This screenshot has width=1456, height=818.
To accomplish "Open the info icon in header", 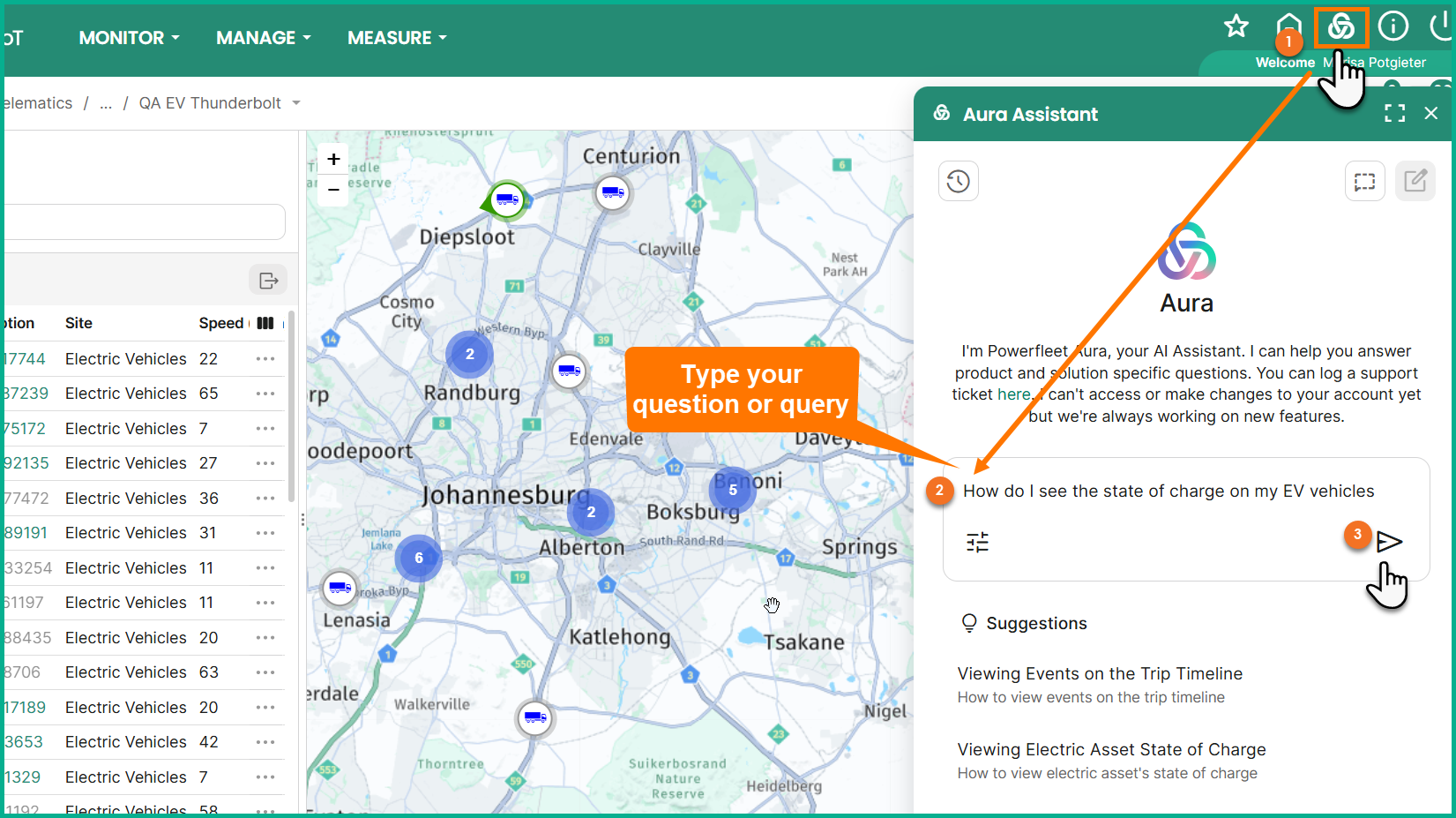I will 1393,26.
